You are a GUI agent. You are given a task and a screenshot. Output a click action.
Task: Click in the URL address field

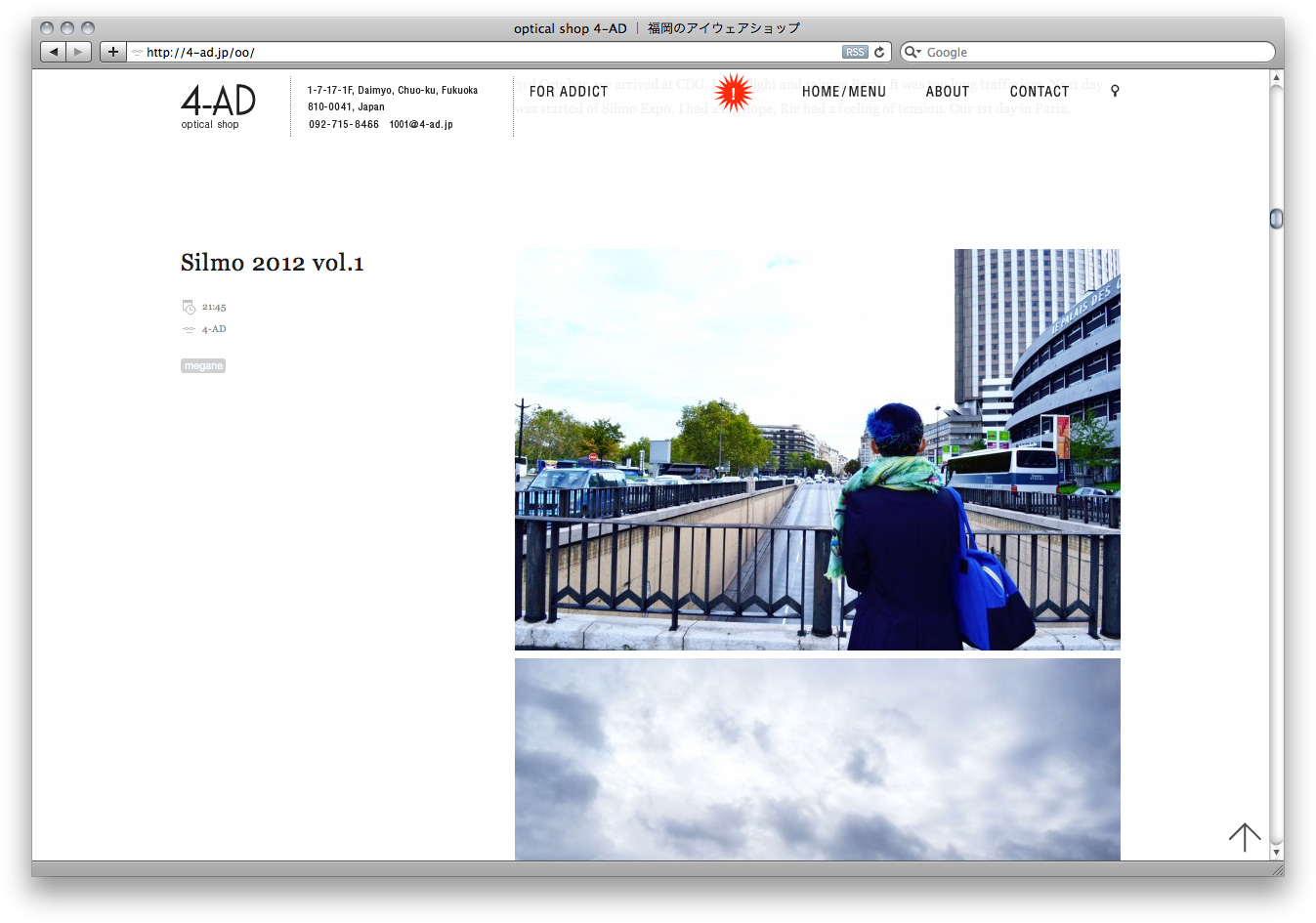coord(488,53)
